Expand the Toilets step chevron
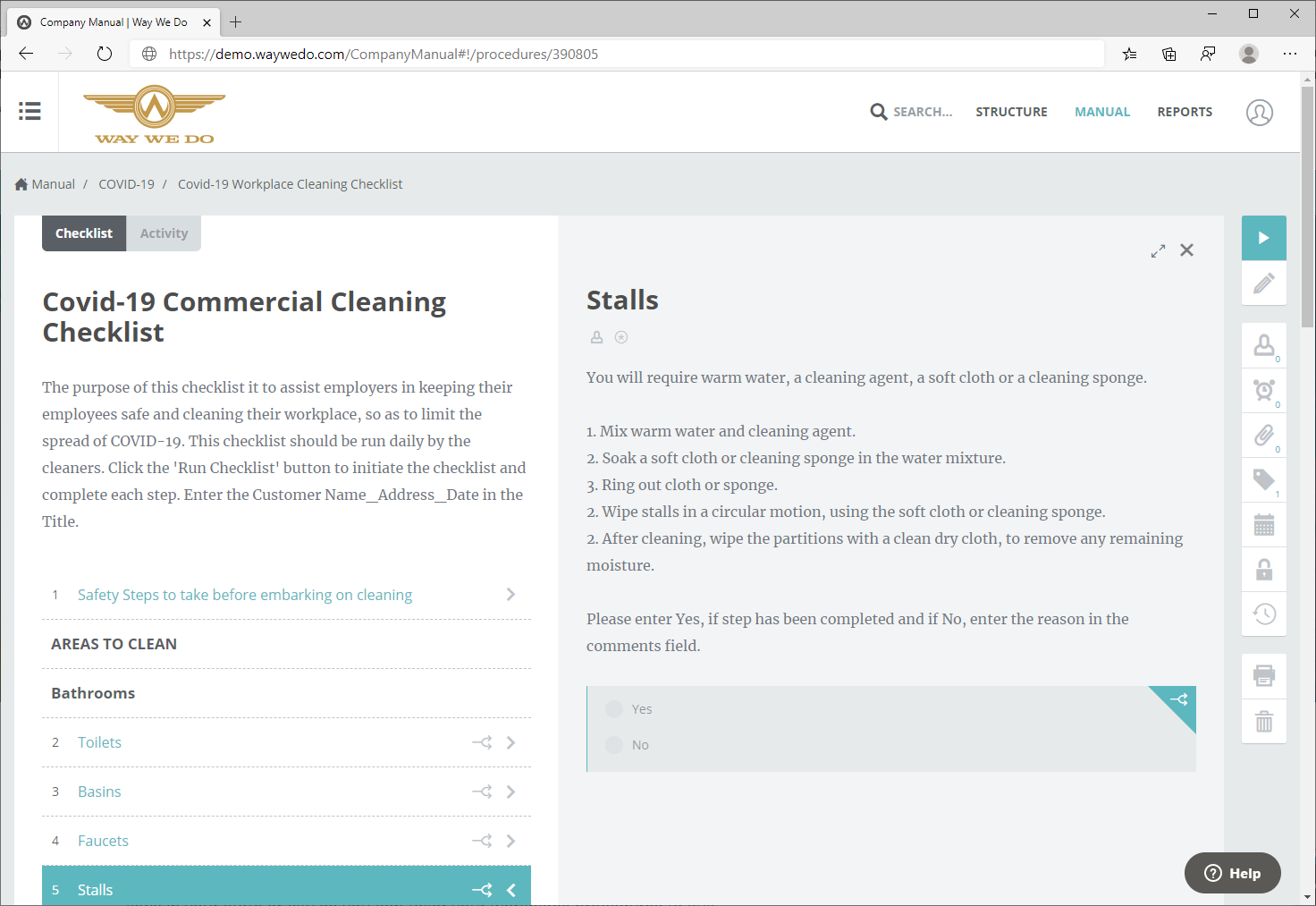Screen dimensions: 1316x906 (x=510, y=741)
